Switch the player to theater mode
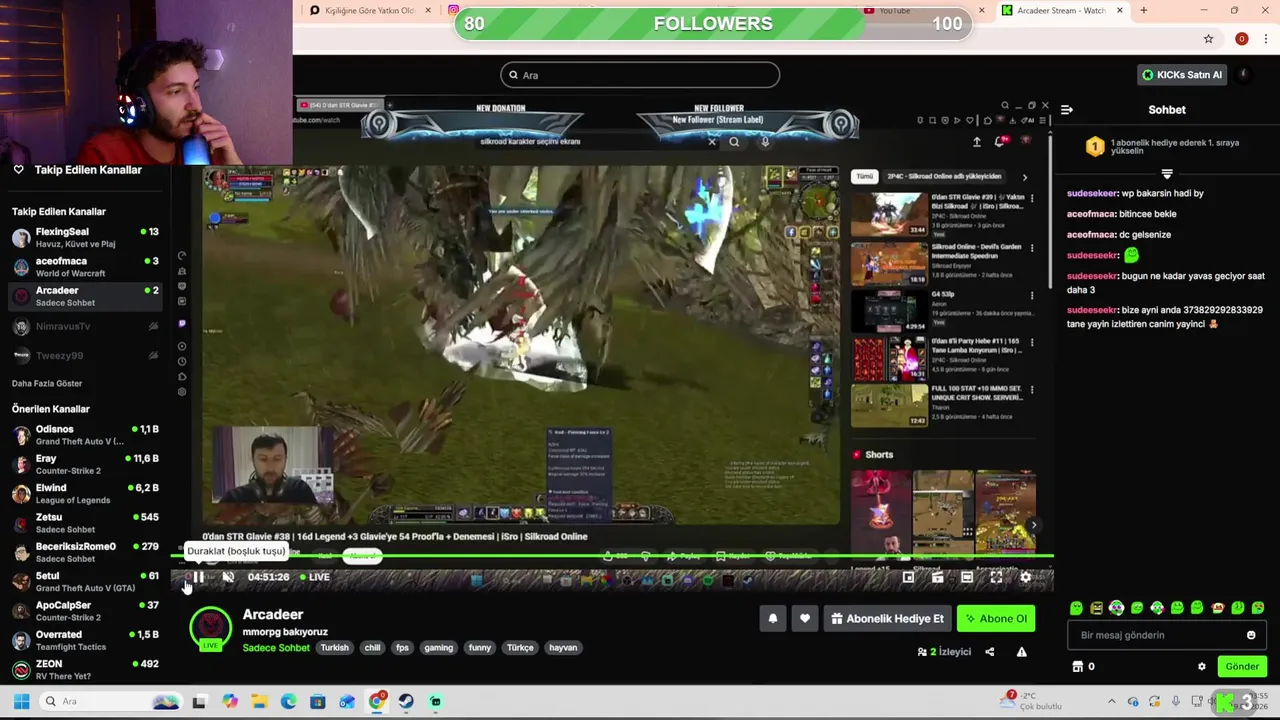This screenshot has height=720, width=1280. tap(967, 577)
